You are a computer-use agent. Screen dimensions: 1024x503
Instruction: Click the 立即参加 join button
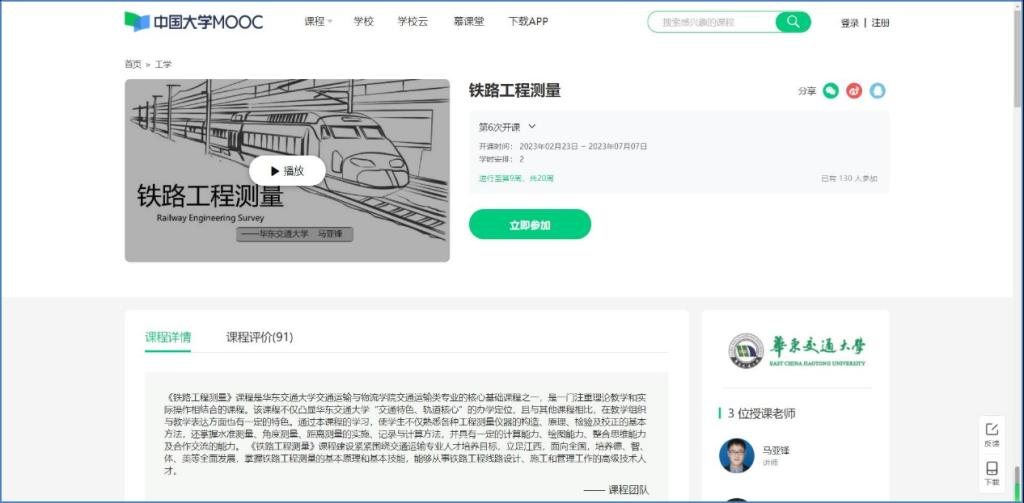pyautogui.click(x=530, y=225)
